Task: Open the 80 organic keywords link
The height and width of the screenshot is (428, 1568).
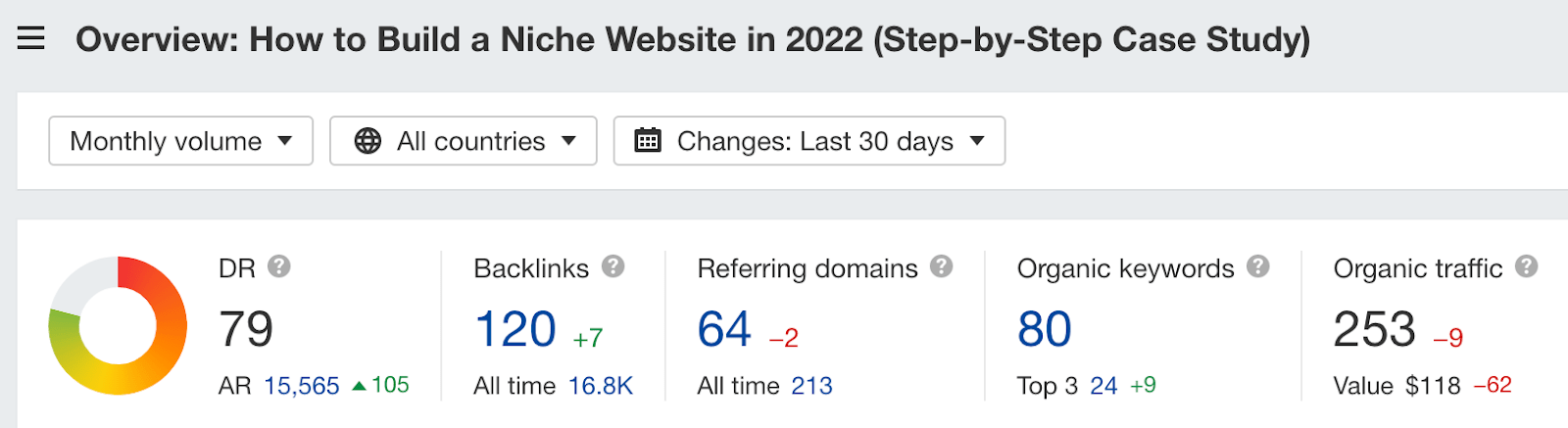Action: point(1045,329)
